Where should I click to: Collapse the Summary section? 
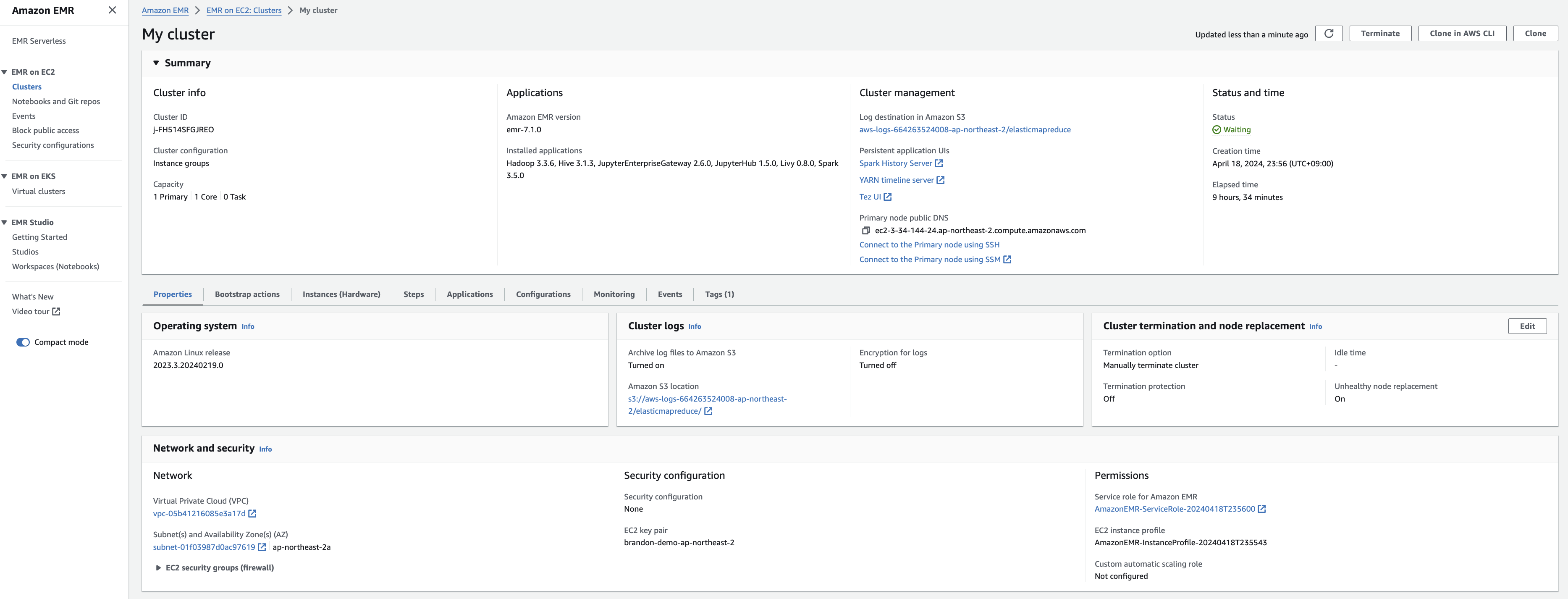pyautogui.click(x=156, y=63)
